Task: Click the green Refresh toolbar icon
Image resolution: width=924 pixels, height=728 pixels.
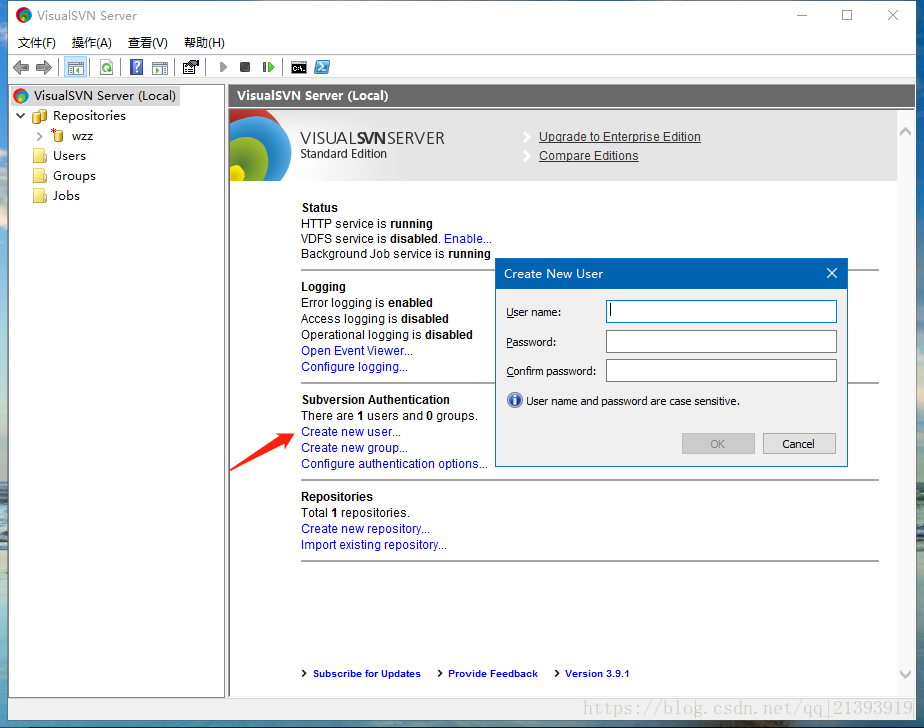Action: pos(106,68)
